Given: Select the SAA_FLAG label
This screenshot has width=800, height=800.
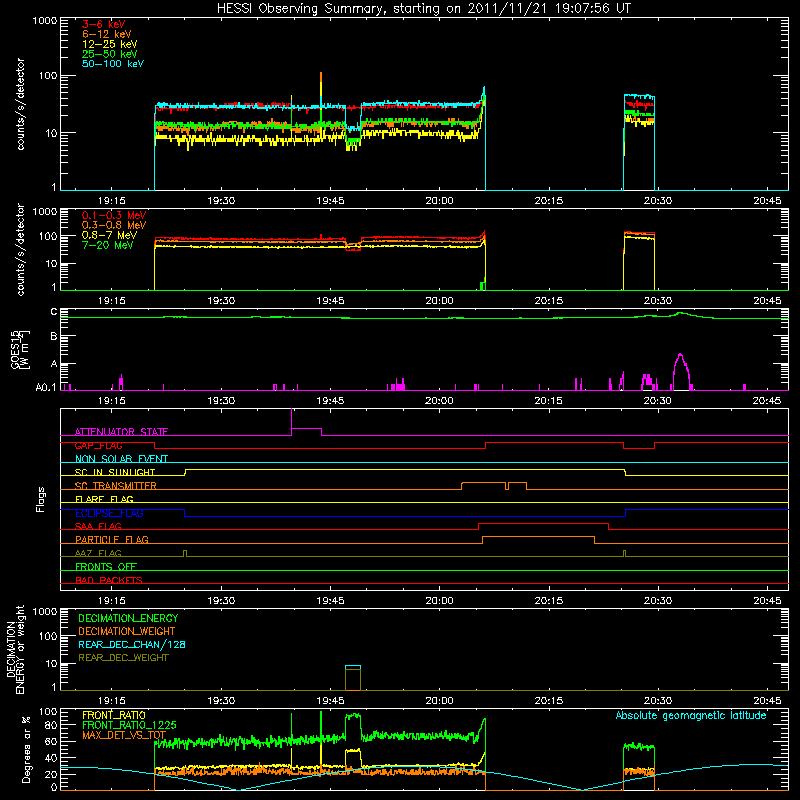Looking at the screenshot, I should (98, 526).
